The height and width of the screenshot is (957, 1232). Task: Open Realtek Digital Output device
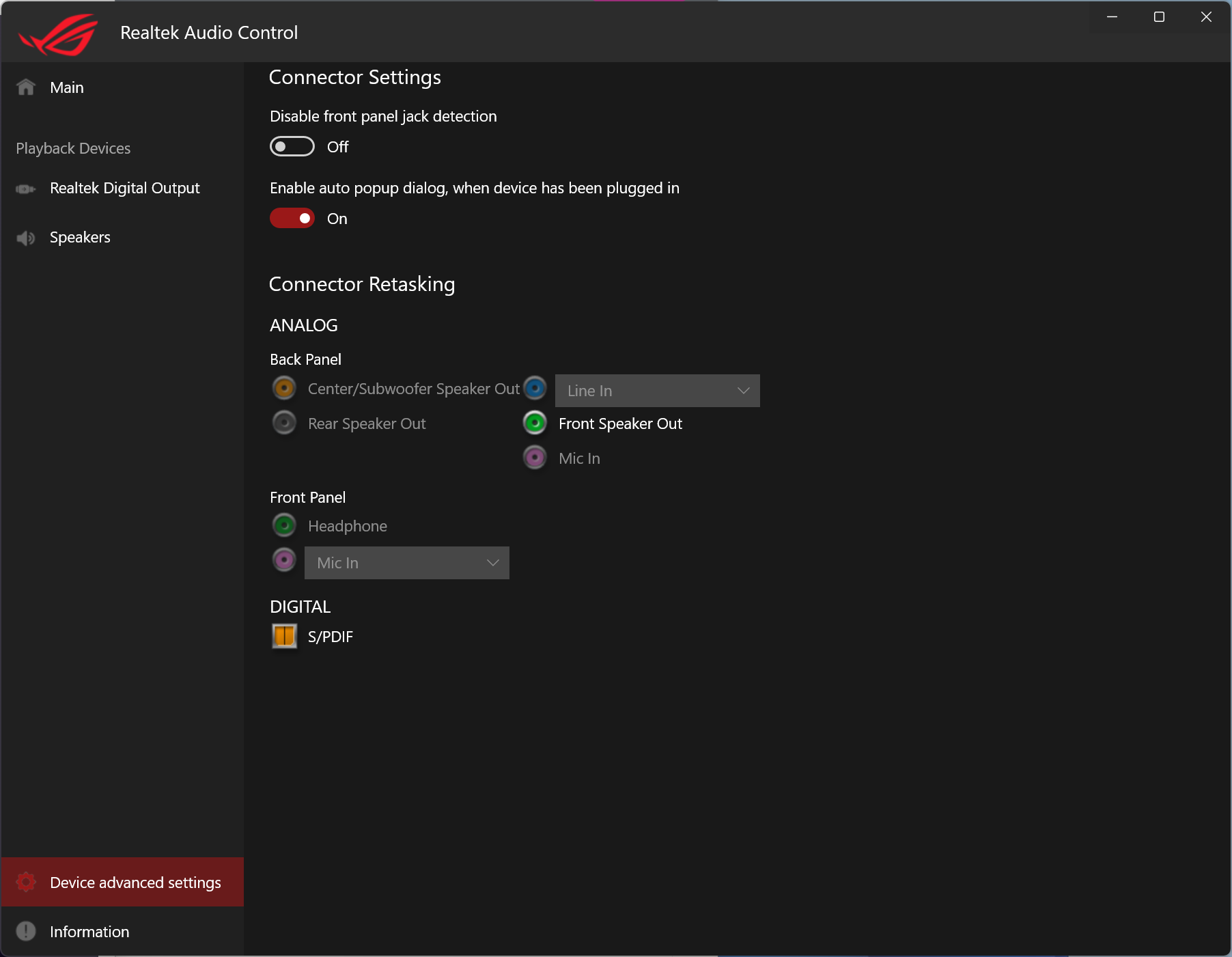[x=124, y=188]
